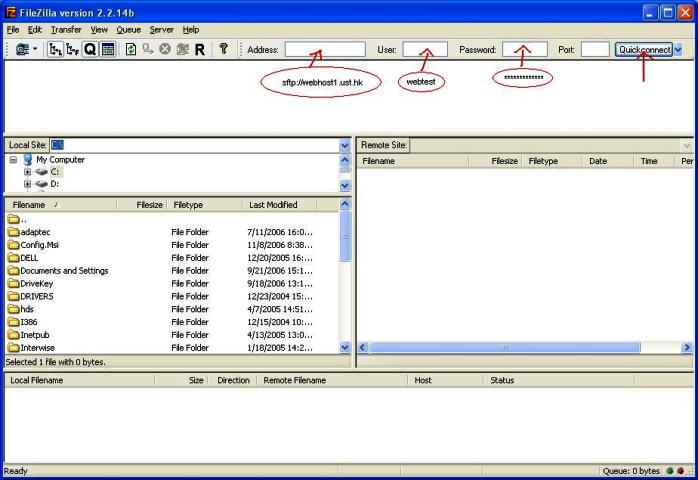
Task: Click the Help question mark icon
Action: [224, 49]
